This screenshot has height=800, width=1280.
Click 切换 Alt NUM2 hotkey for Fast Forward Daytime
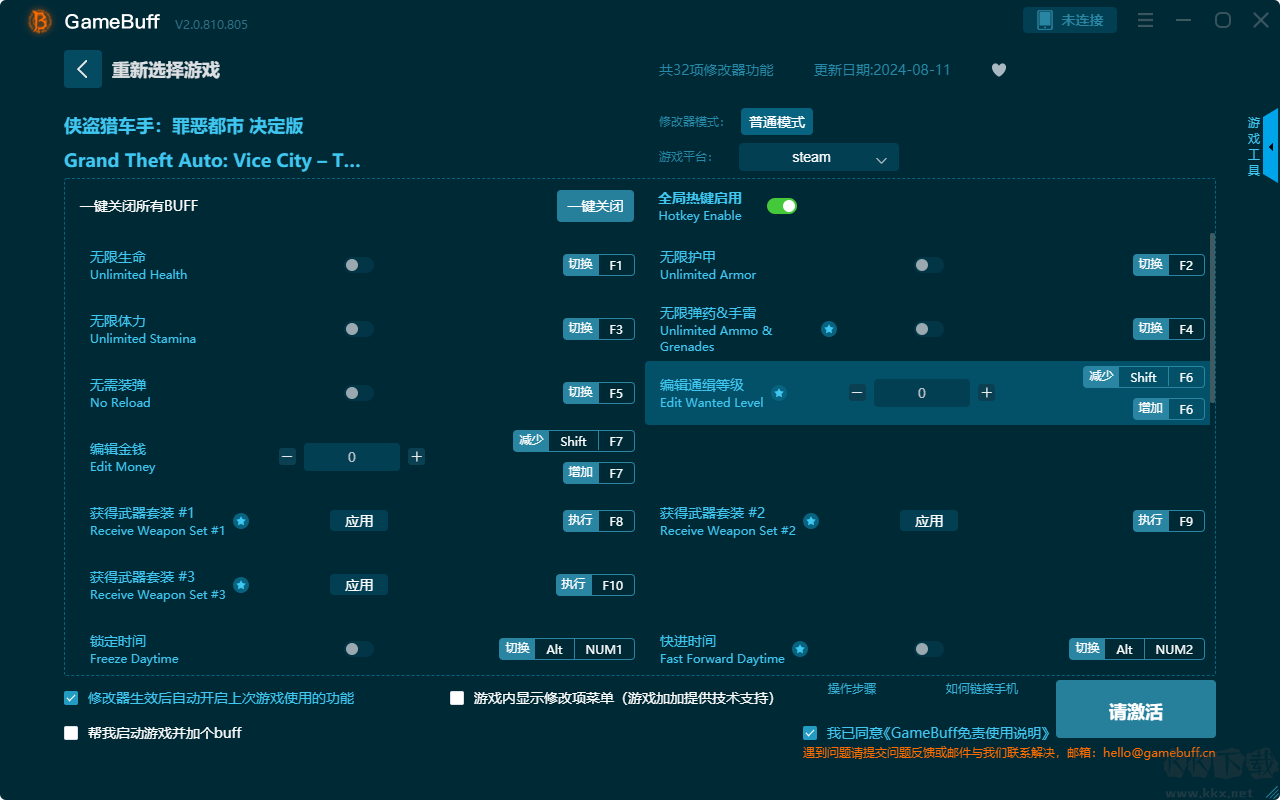coord(1137,649)
